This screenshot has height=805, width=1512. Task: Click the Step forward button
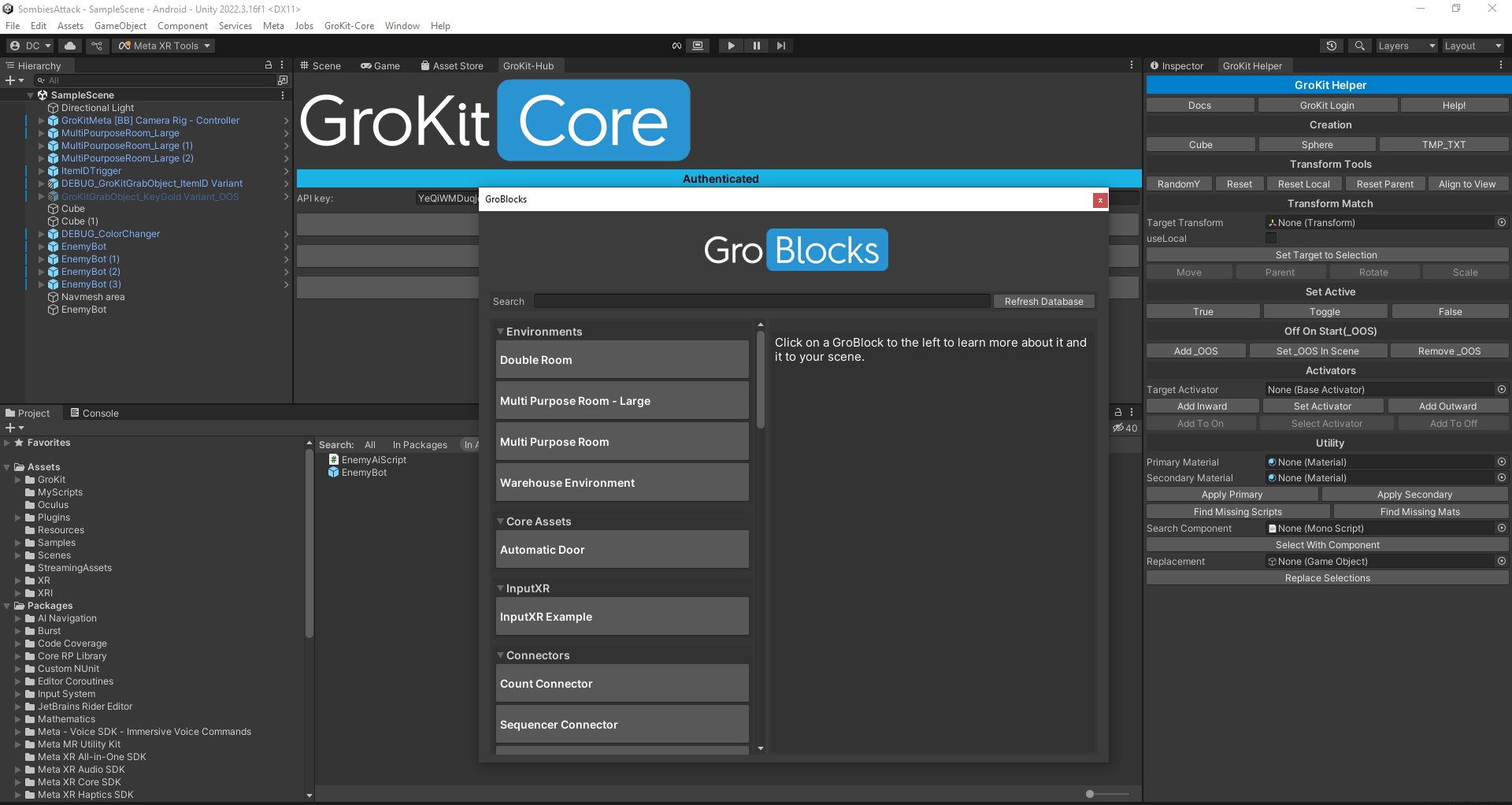[x=780, y=46]
